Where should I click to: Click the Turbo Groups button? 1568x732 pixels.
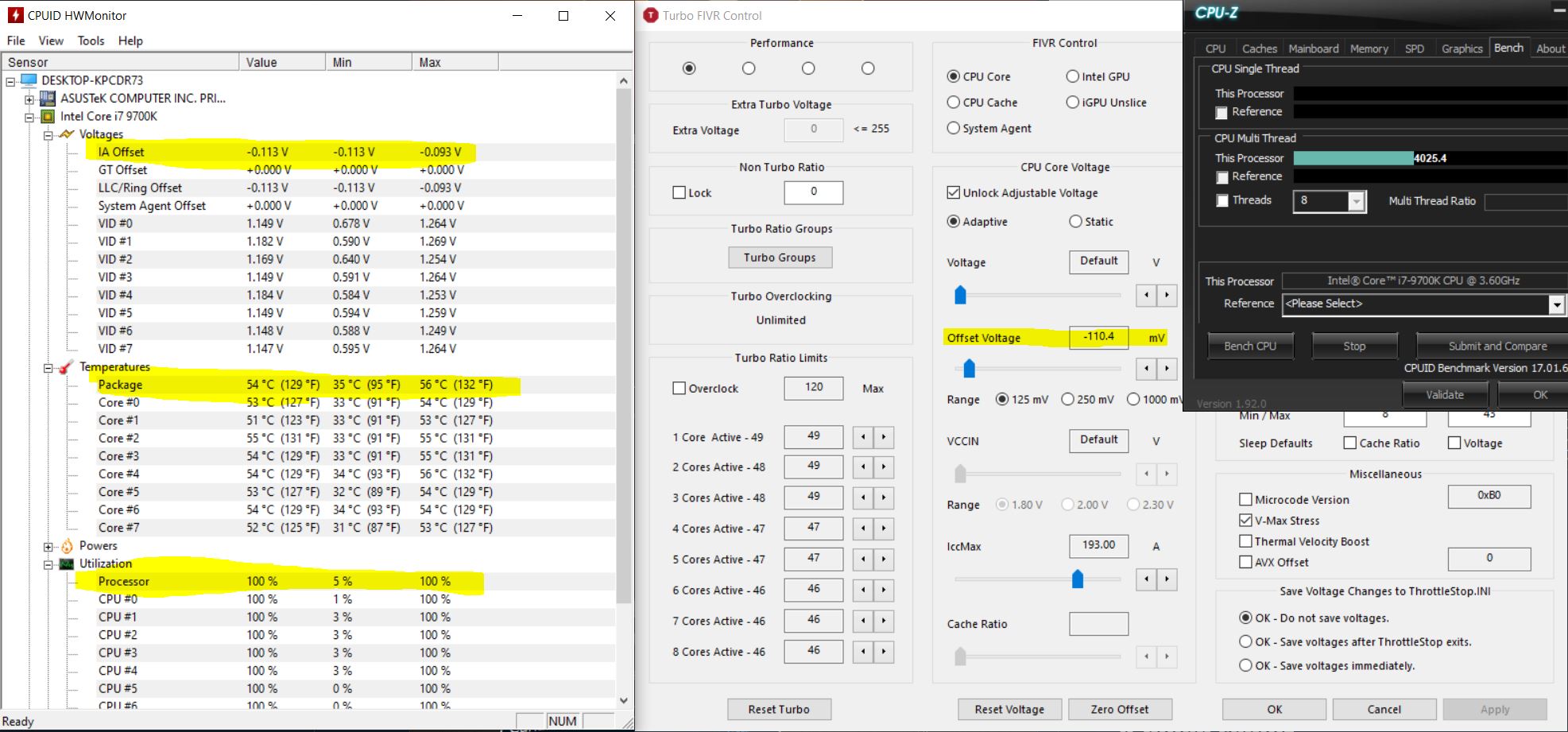point(780,258)
